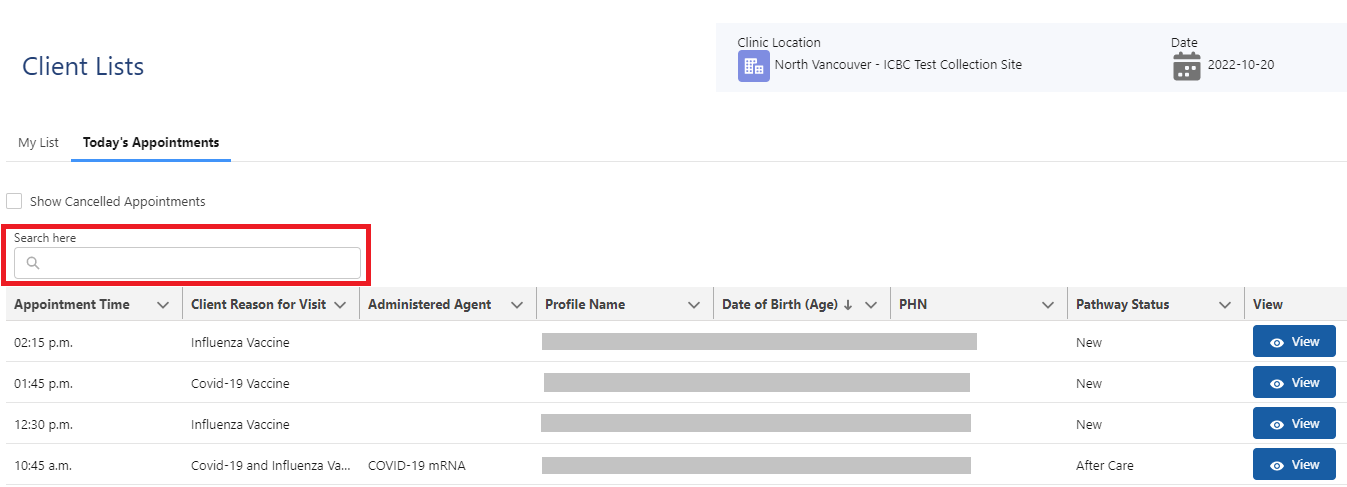
Task: Open Profile Name column dropdown chevron
Action: tap(694, 305)
